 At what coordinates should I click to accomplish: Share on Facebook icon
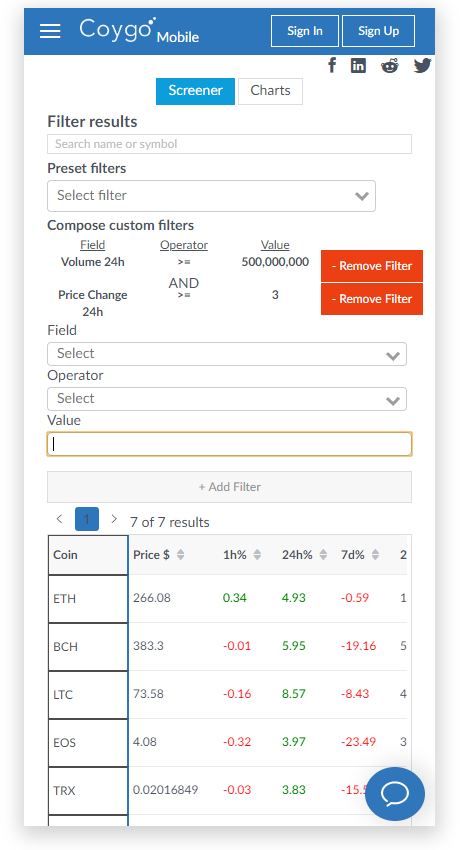(x=332, y=66)
